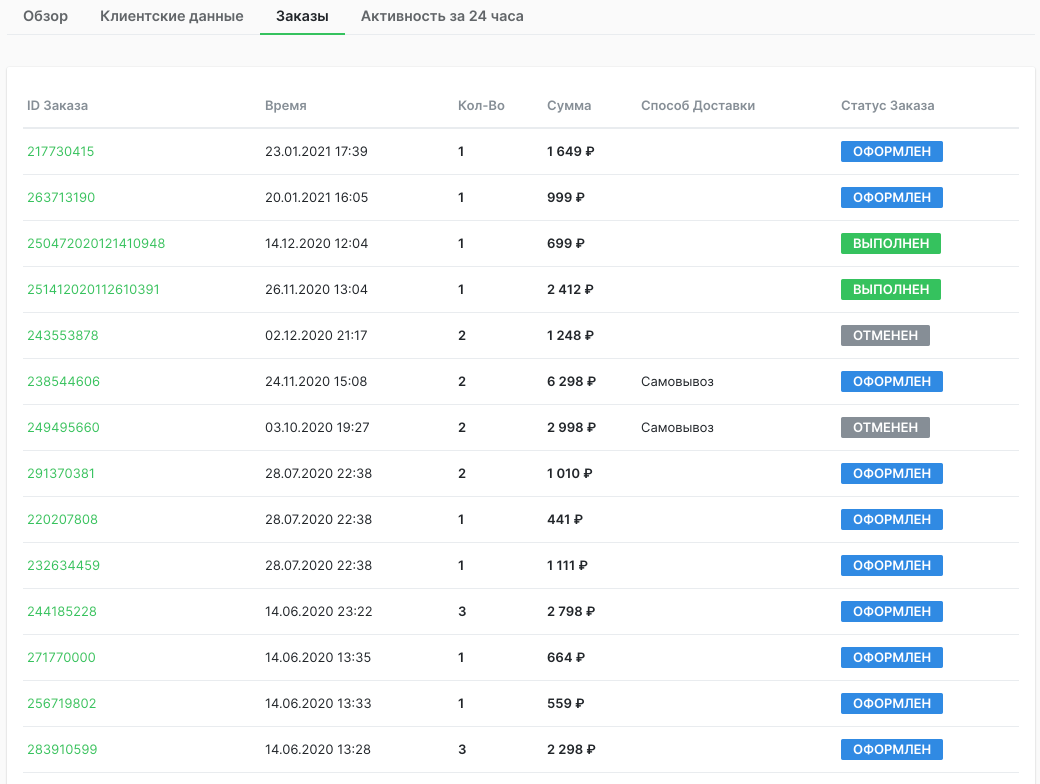Open order 217730415

(x=60, y=152)
